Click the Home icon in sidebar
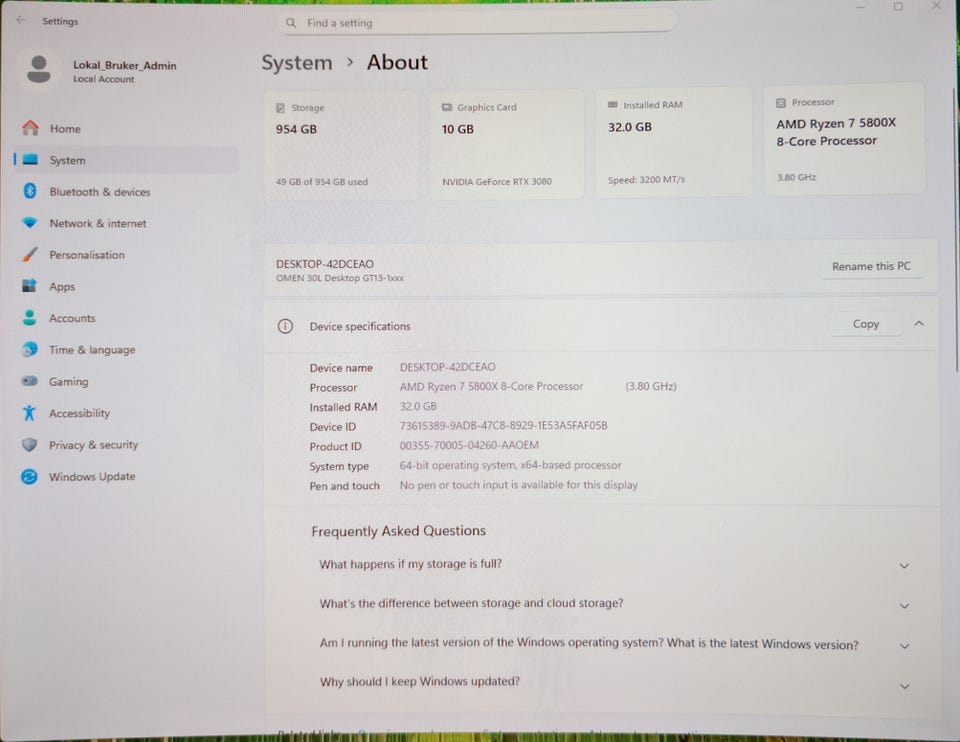This screenshot has height=742, width=960. (x=30, y=128)
